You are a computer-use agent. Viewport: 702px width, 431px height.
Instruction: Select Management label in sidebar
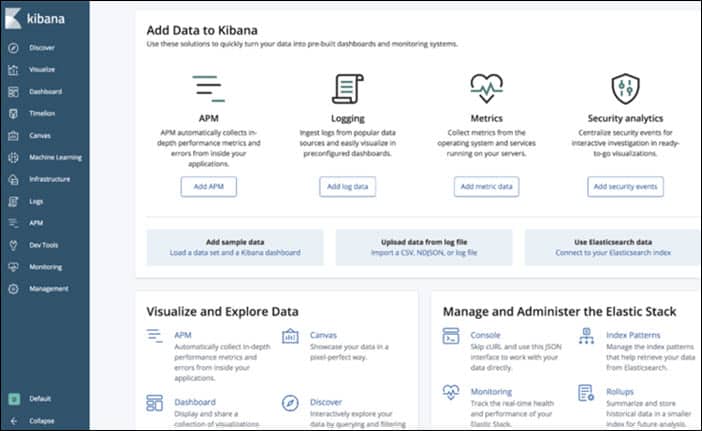click(x=49, y=289)
